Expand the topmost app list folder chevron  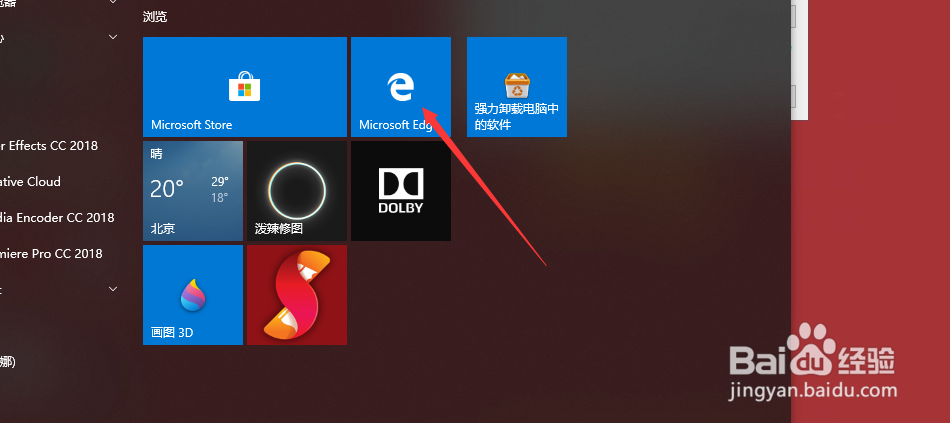coord(113,2)
